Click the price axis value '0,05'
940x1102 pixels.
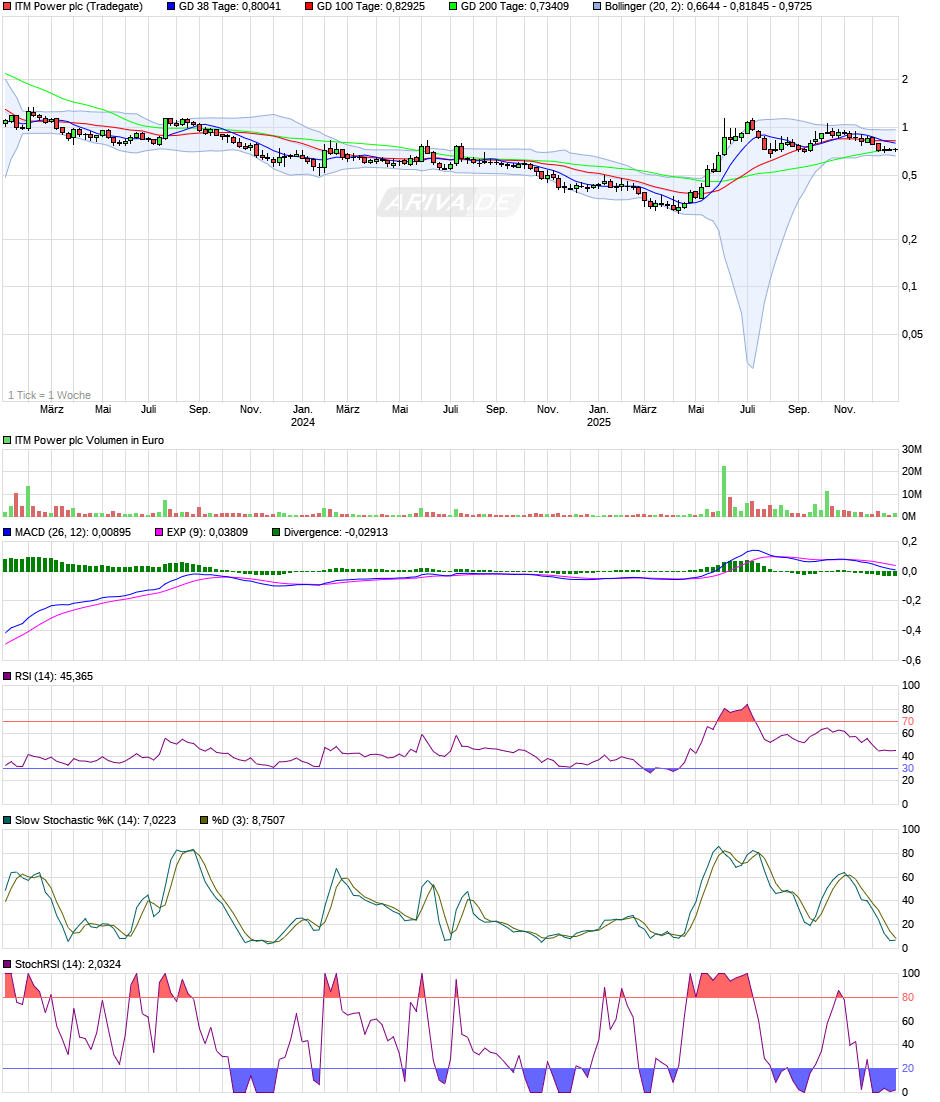click(x=913, y=334)
